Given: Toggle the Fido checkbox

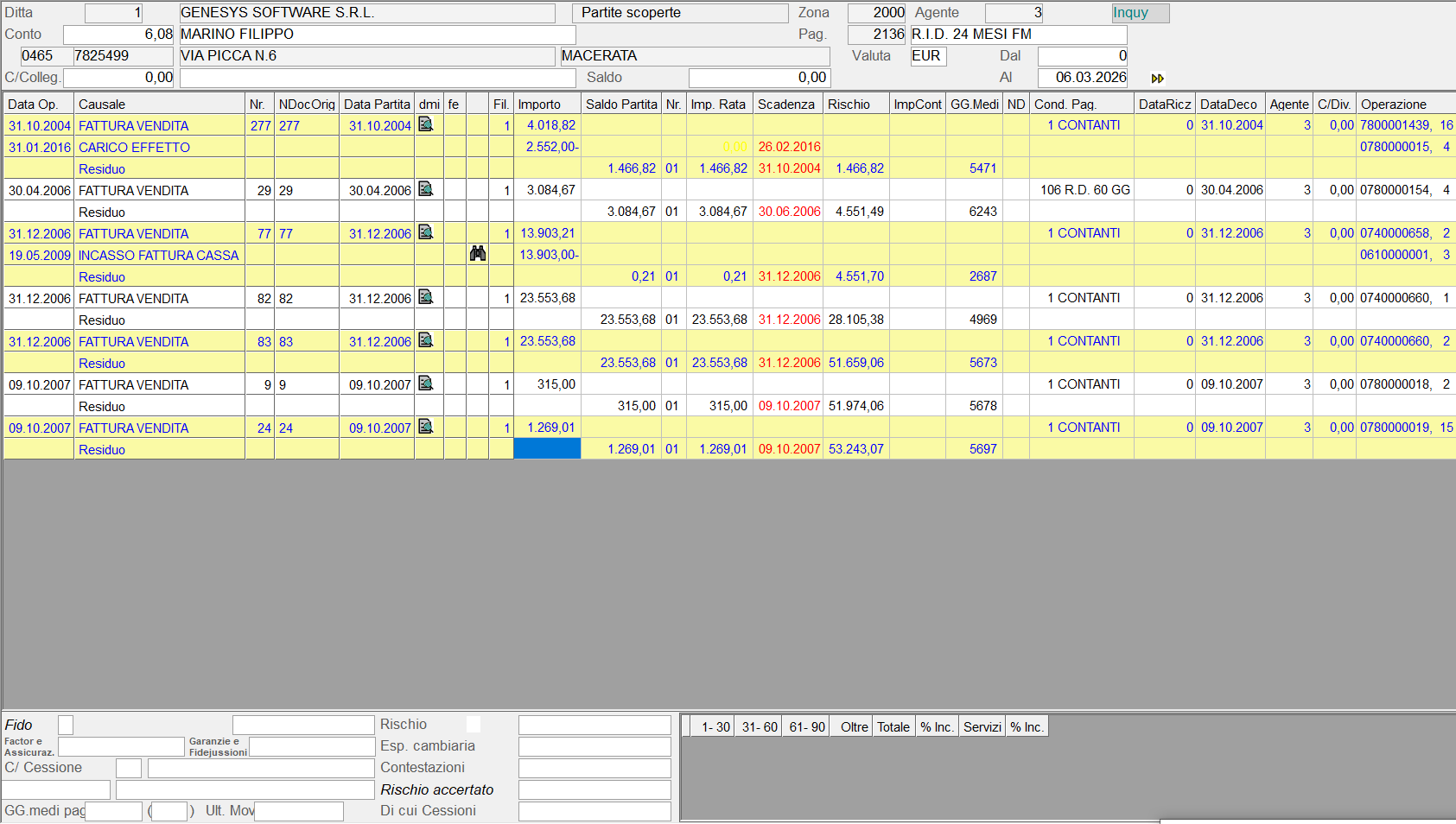Looking at the screenshot, I should tap(66, 725).
